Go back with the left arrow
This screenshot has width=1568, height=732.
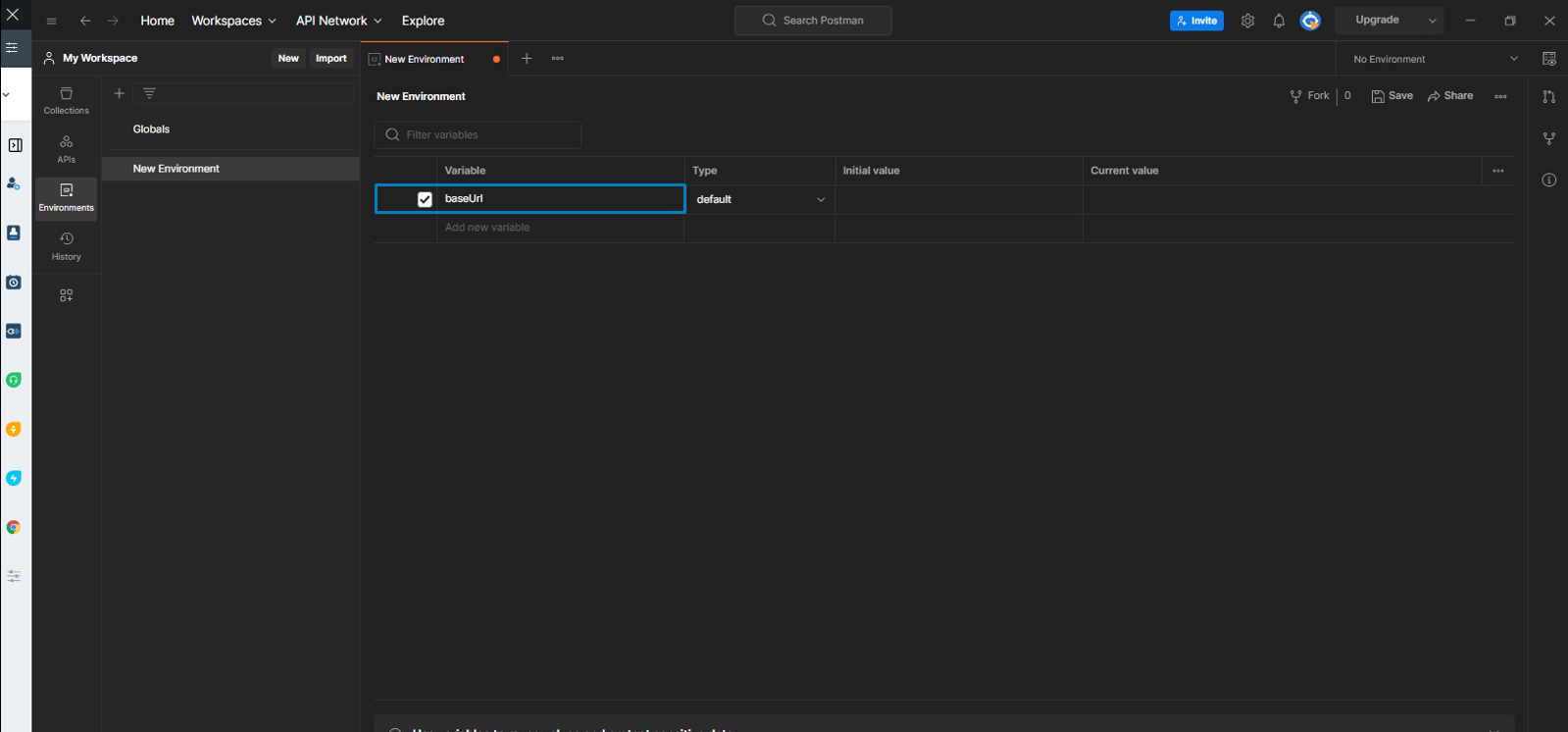[x=85, y=21]
